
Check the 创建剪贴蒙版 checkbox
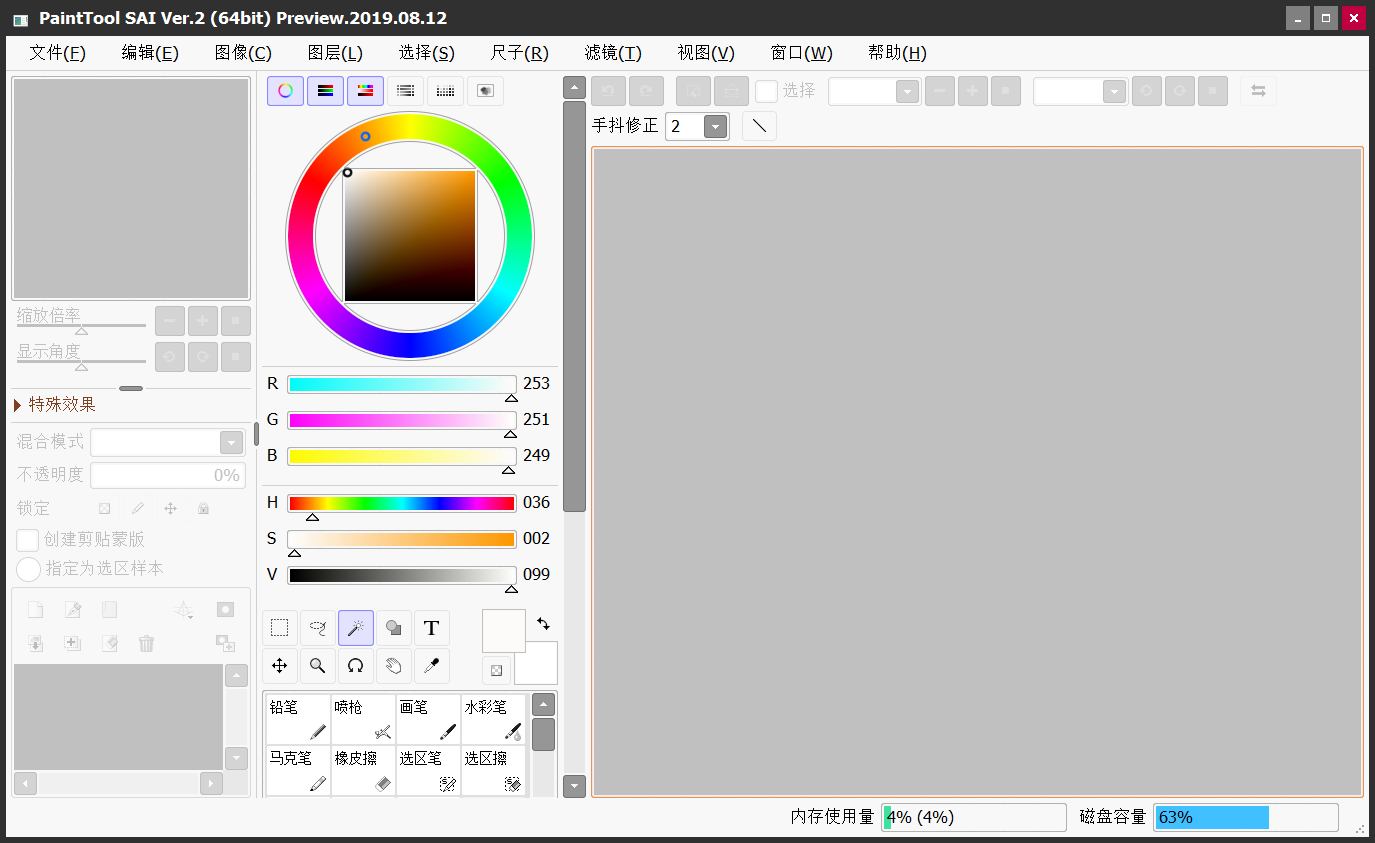click(28, 539)
